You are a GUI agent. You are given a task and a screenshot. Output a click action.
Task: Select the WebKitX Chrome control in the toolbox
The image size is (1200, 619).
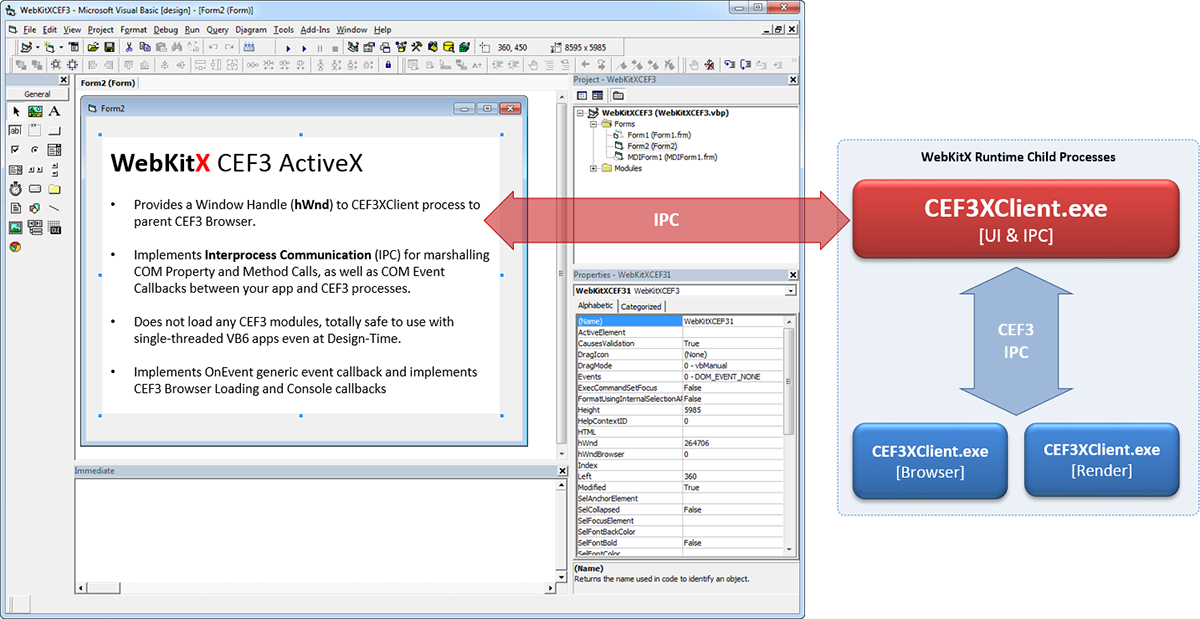(x=16, y=247)
